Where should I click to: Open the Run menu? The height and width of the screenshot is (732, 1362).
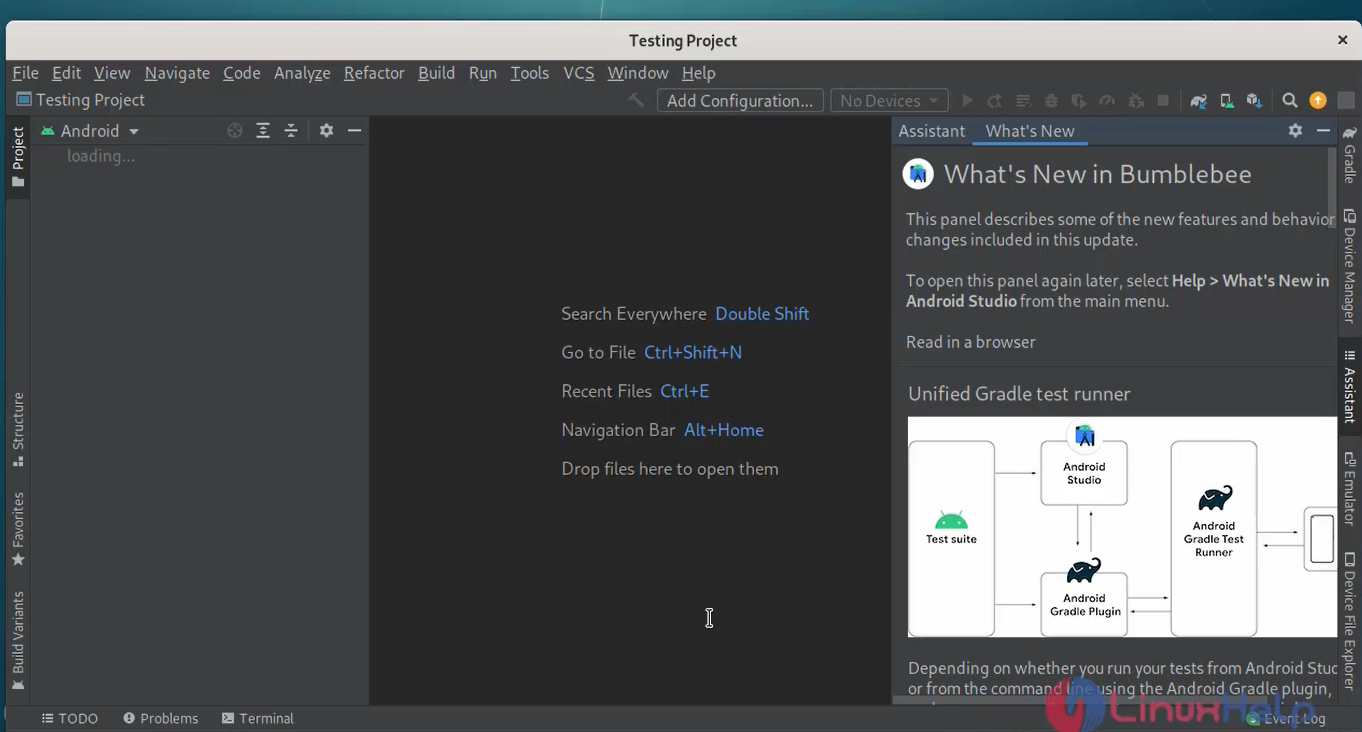pos(482,73)
